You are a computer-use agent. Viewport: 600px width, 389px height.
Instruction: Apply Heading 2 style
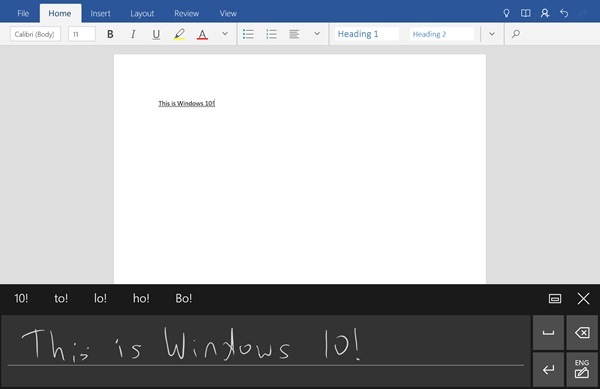(x=442, y=34)
